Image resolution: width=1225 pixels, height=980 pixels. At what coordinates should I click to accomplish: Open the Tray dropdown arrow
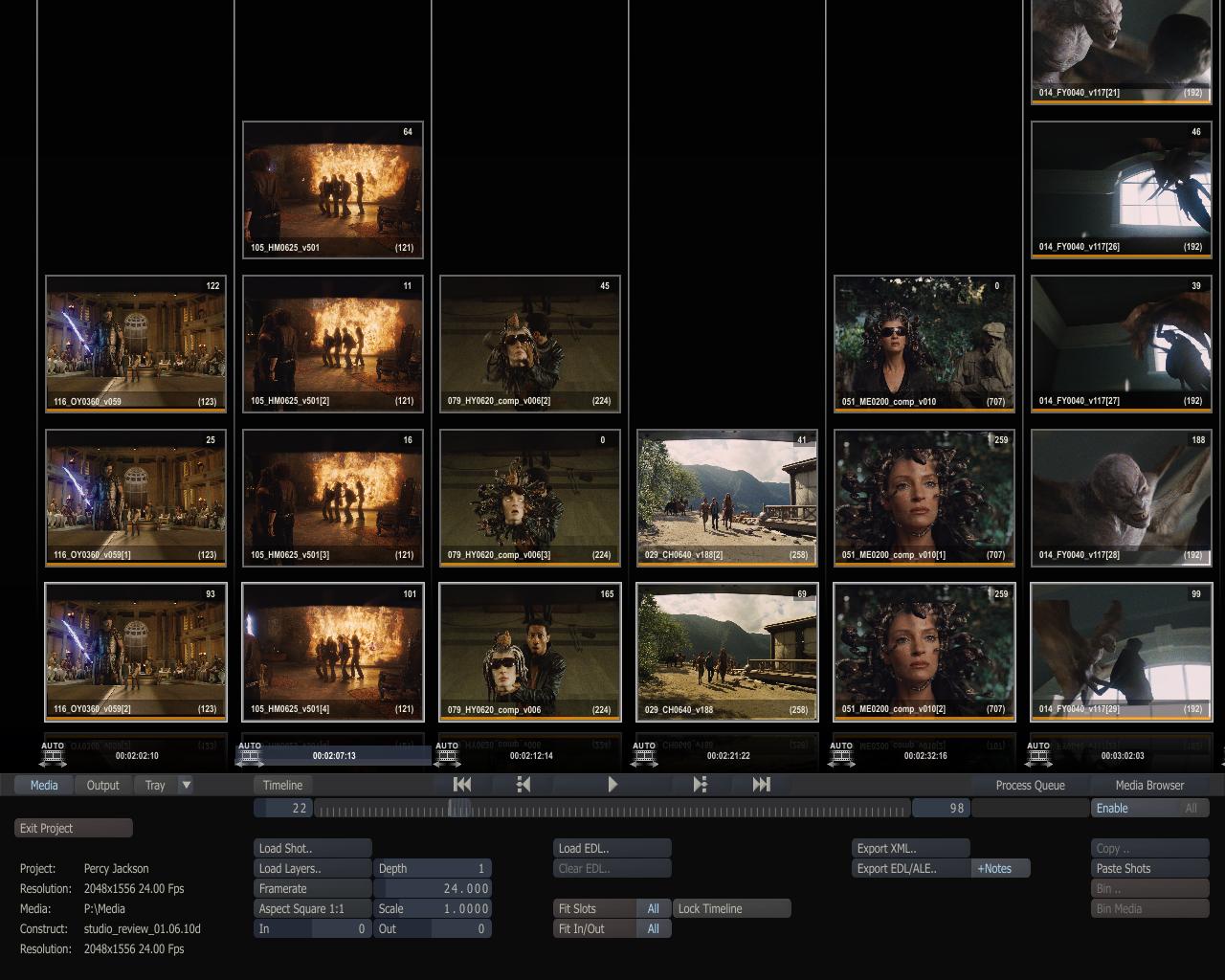pyautogui.click(x=187, y=785)
